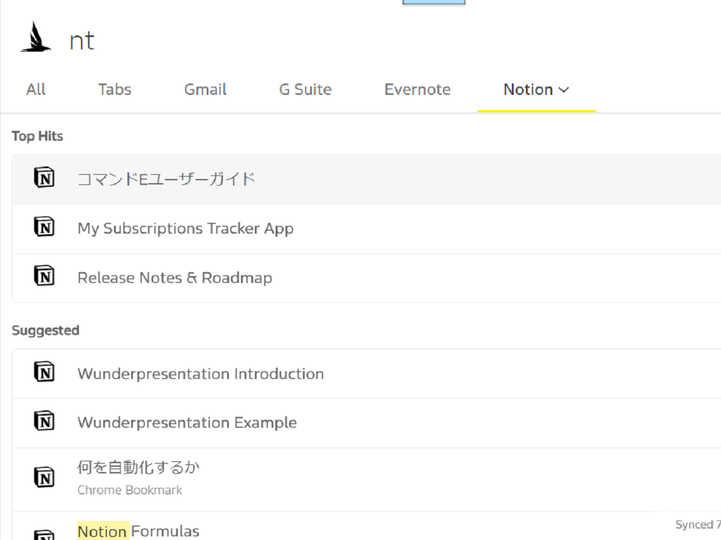721x540 pixels.
Task: Open the Wunderpresentation Example result
Action: [366, 423]
